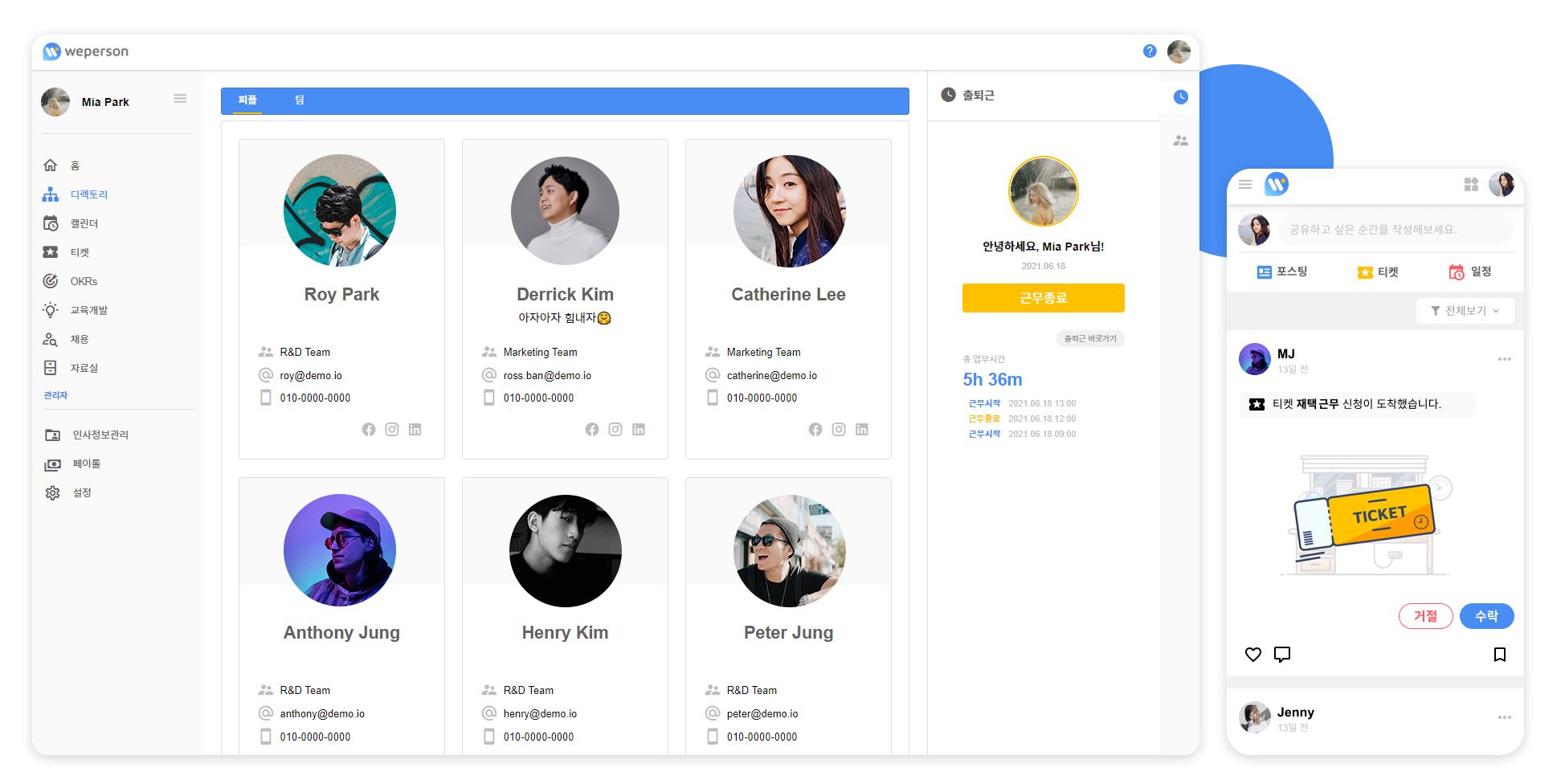The height and width of the screenshot is (784, 1565).
Task: Open Jenny's post more options
Action: point(1504,717)
